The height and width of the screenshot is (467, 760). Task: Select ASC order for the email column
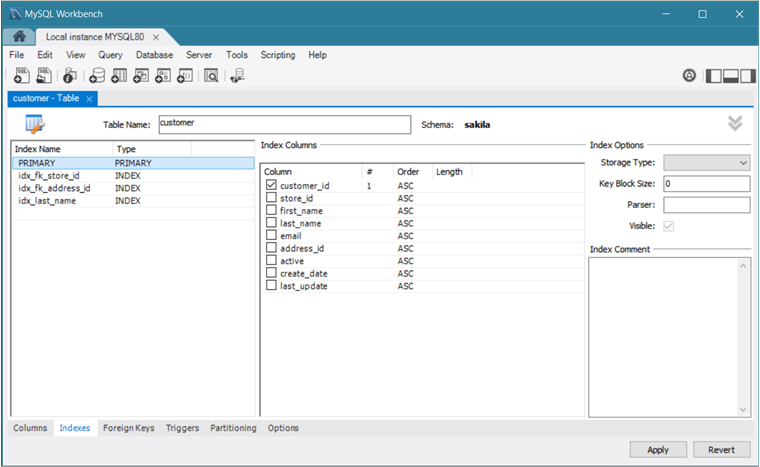[x=405, y=236]
